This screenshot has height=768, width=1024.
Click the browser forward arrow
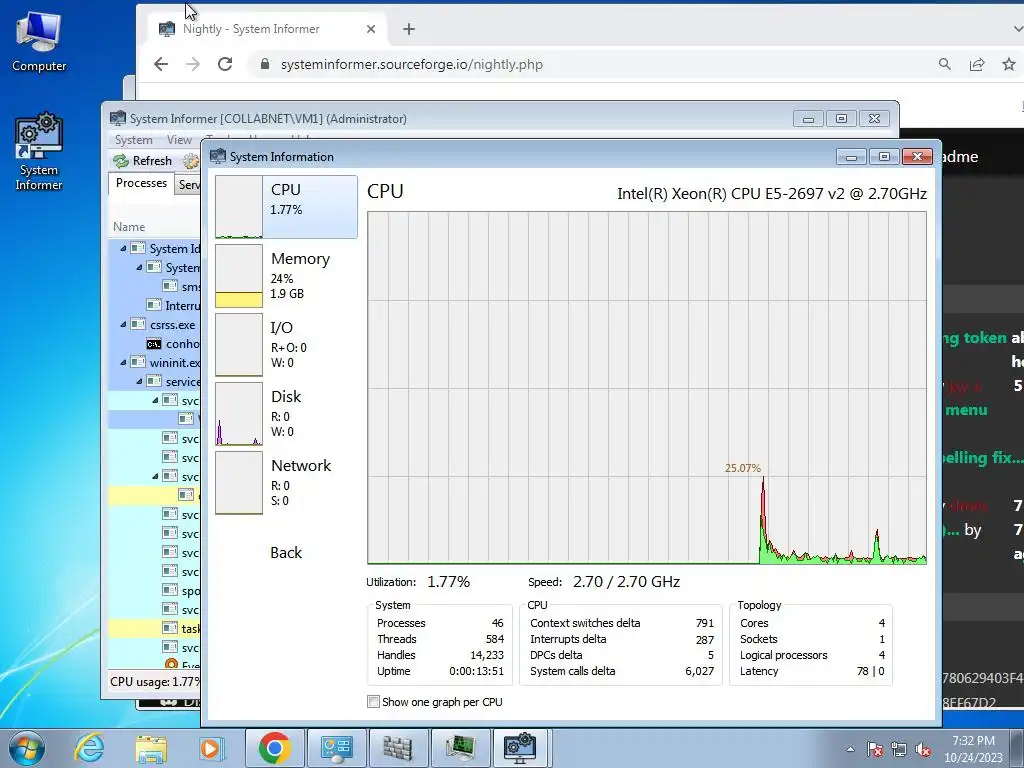[x=193, y=64]
